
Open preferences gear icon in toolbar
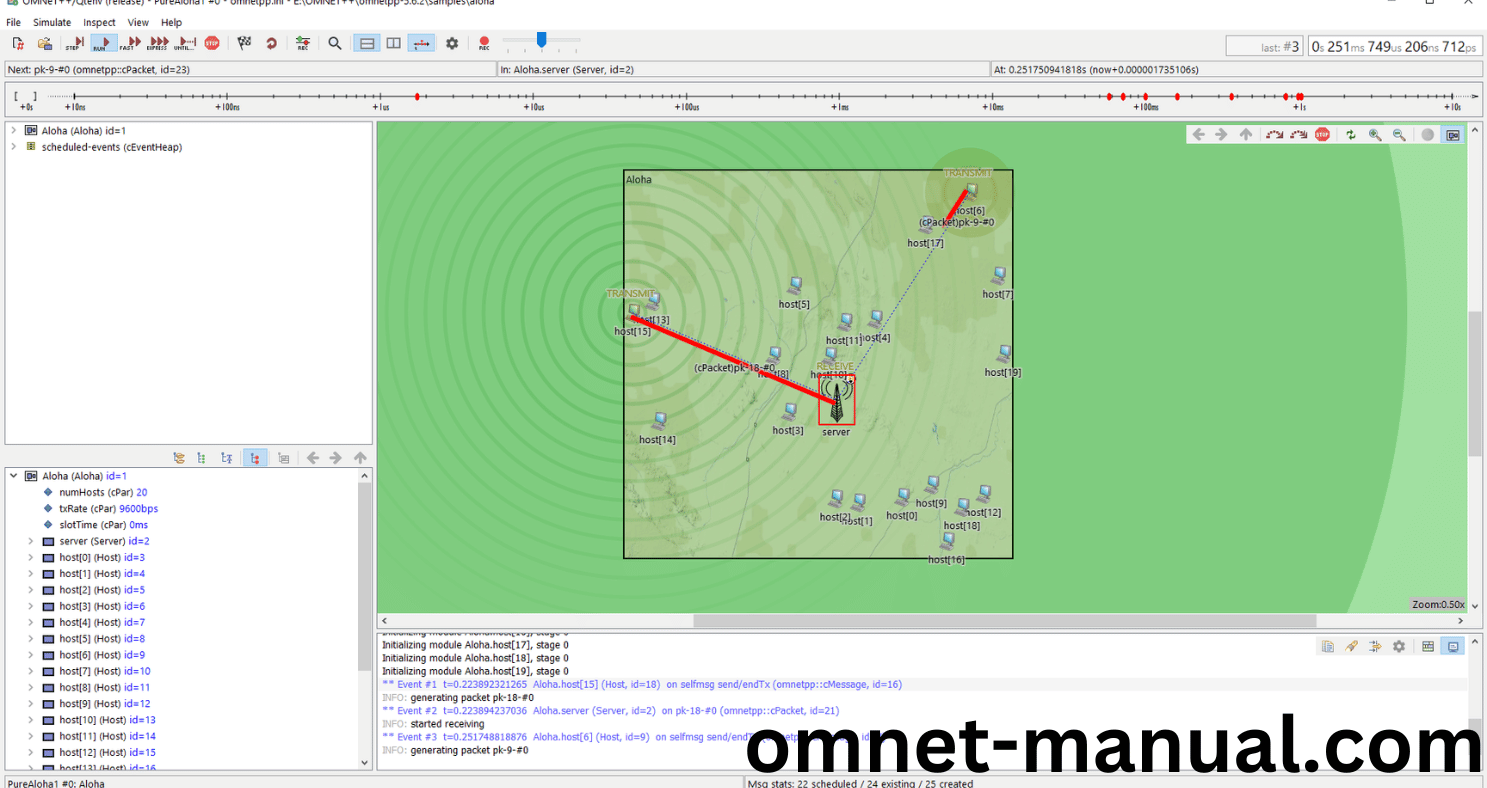pos(452,43)
